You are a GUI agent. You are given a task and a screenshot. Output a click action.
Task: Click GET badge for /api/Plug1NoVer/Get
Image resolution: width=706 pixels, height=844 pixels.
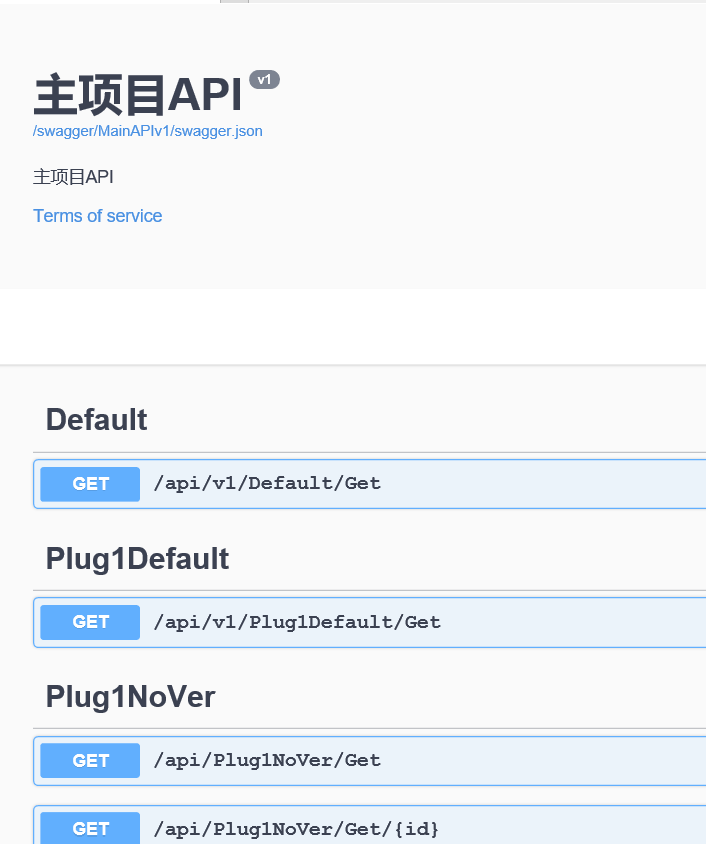click(x=90, y=760)
